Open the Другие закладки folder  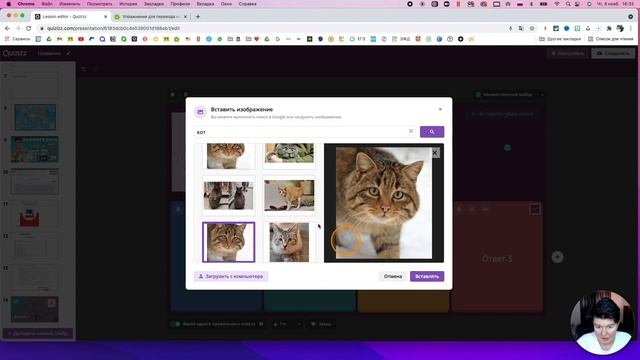click(x=560, y=39)
